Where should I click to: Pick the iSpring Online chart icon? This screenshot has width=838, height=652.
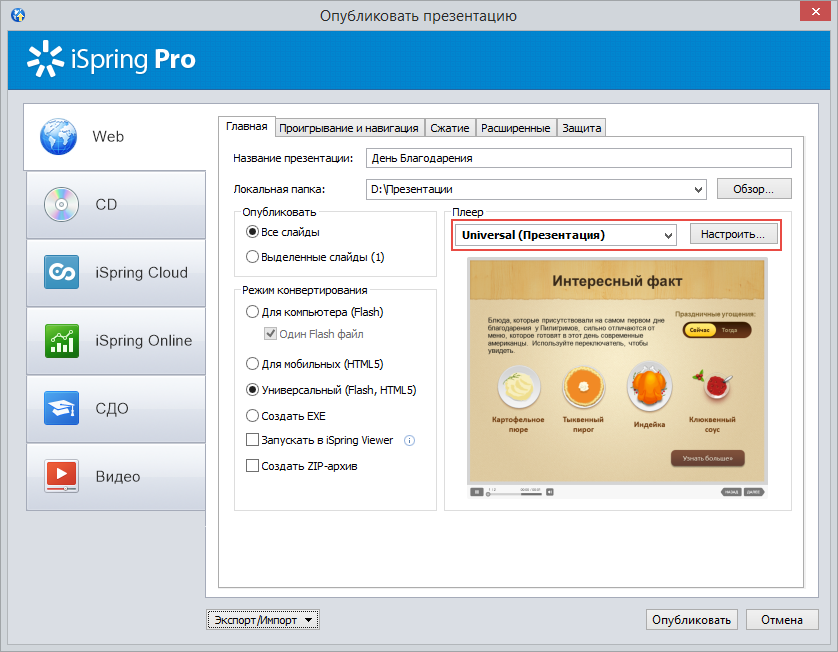coord(61,340)
